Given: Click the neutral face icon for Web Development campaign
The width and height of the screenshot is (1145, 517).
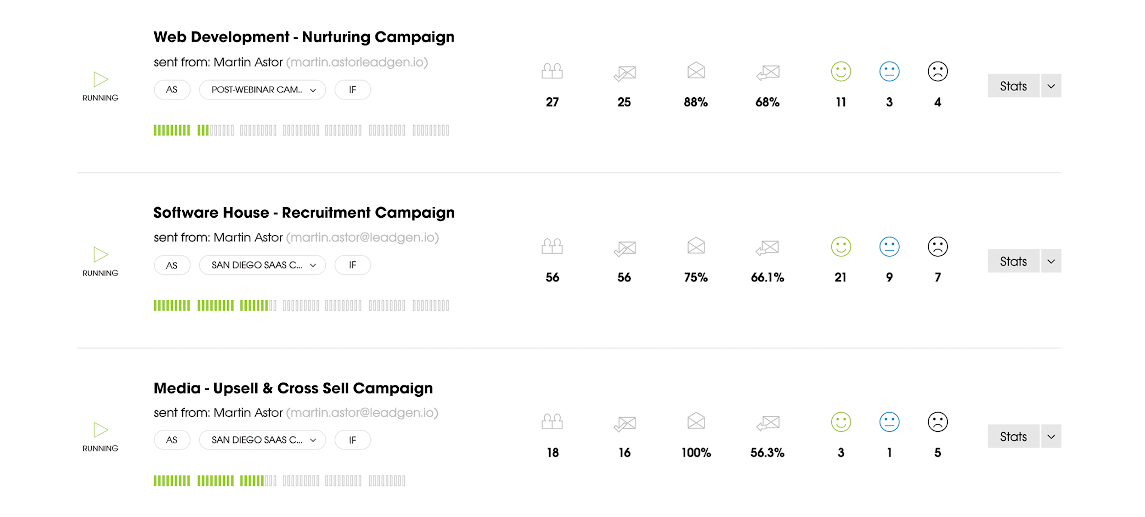Looking at the screenshot, I should pyautogui.click(x=889, y=72).
